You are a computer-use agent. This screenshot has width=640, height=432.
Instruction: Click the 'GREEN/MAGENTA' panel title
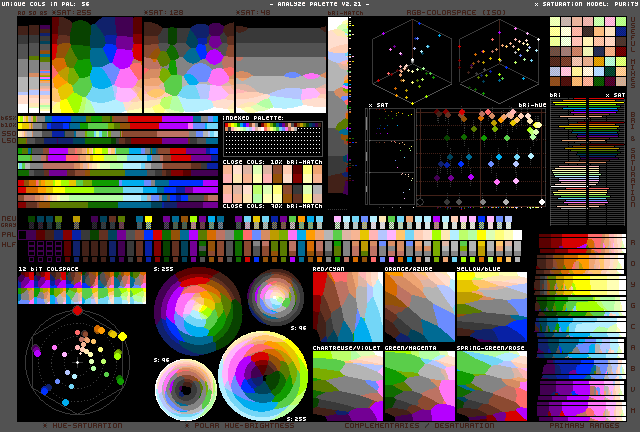pyautogui.click(x=411, y=348)
